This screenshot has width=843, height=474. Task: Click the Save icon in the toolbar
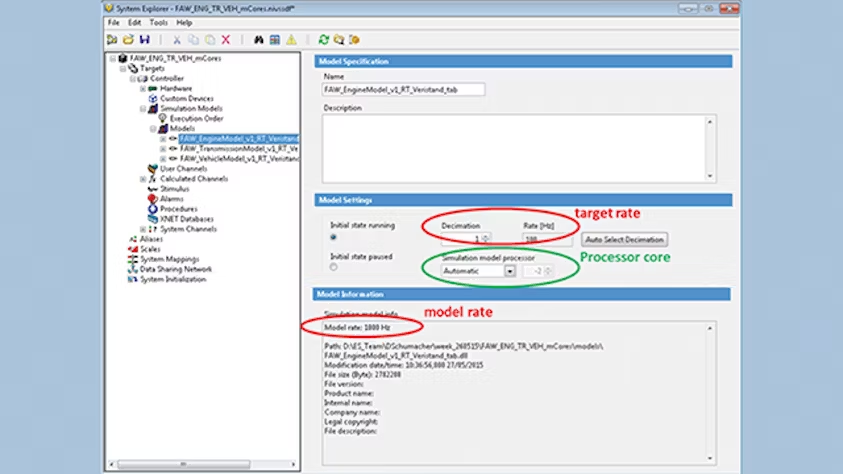point(145,40)
